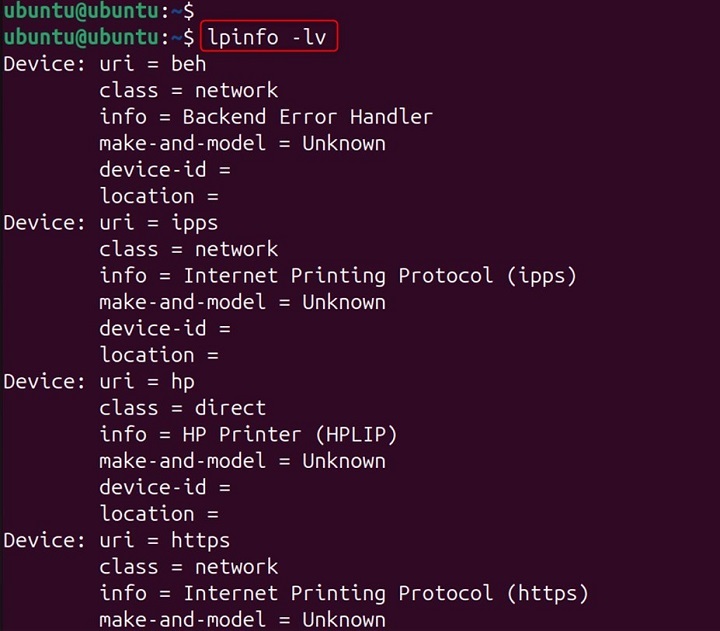Click "Internet Printing Protocol (https)" info text
720x631 pixels.
coord(386,593)
